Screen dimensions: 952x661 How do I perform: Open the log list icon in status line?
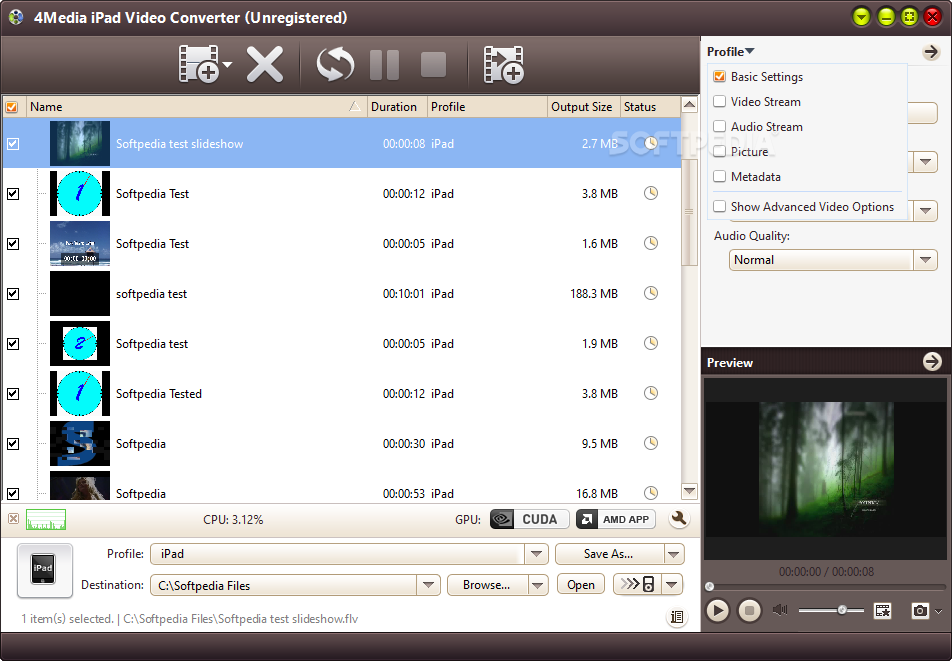coord(676,618)
